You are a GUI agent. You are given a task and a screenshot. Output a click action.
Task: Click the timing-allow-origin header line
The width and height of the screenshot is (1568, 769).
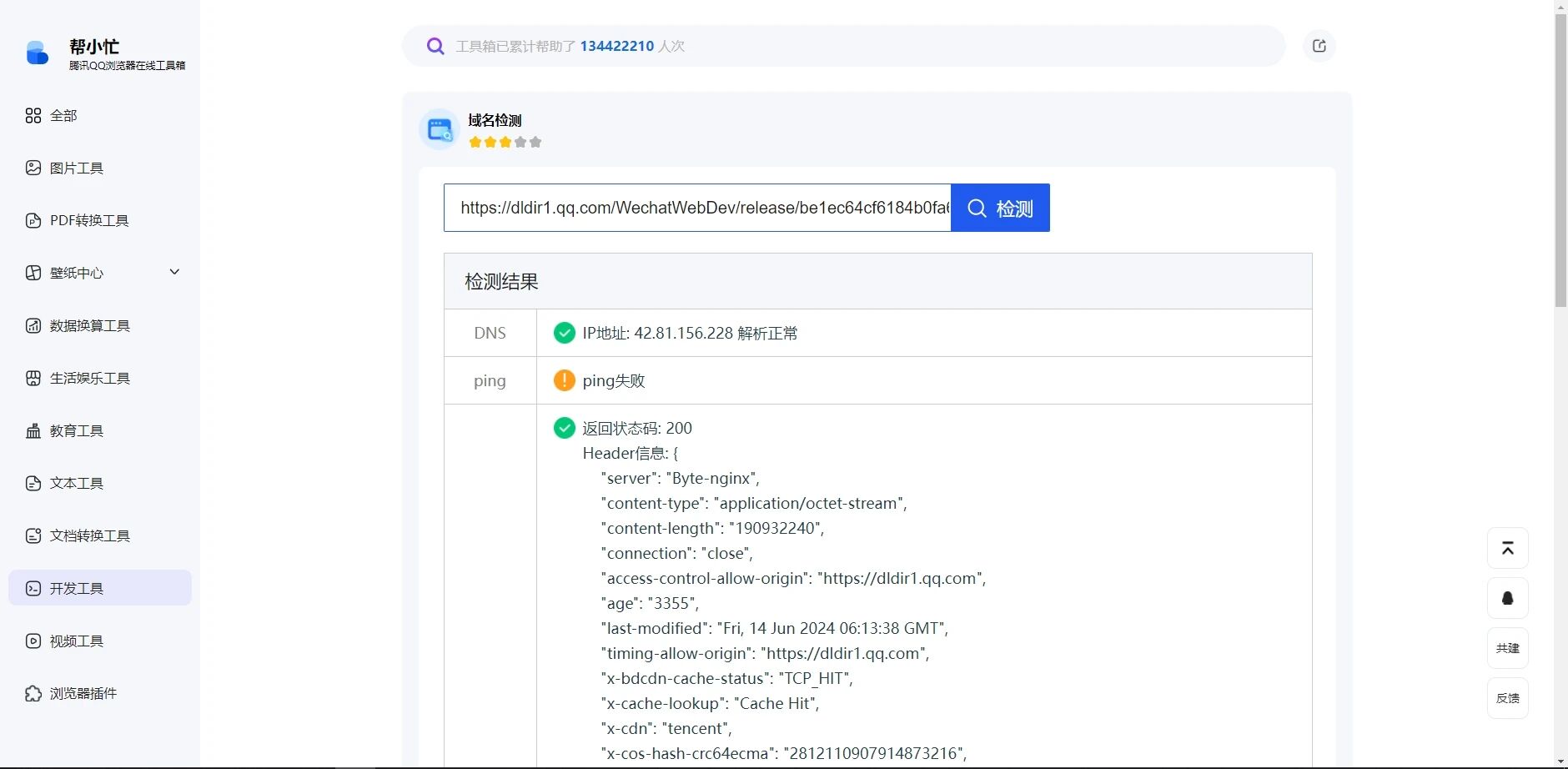[x=765, y=653]
